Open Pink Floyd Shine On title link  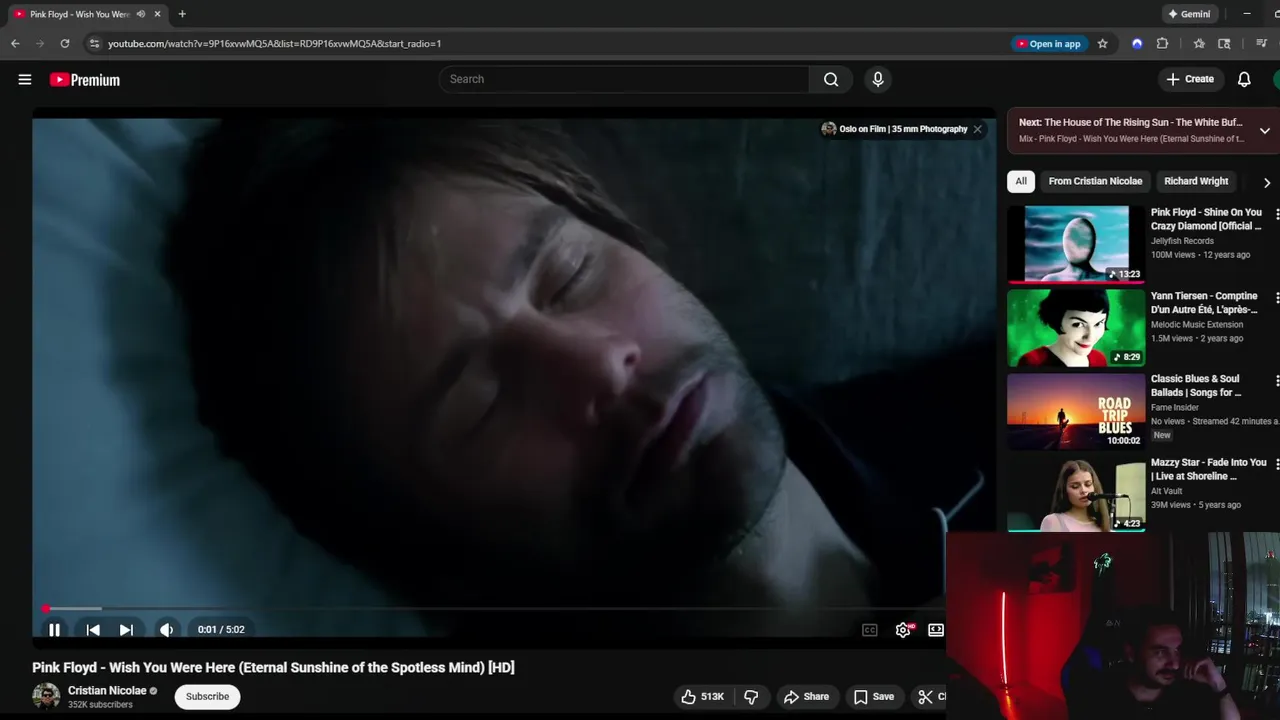click(x=1206, y=219)
